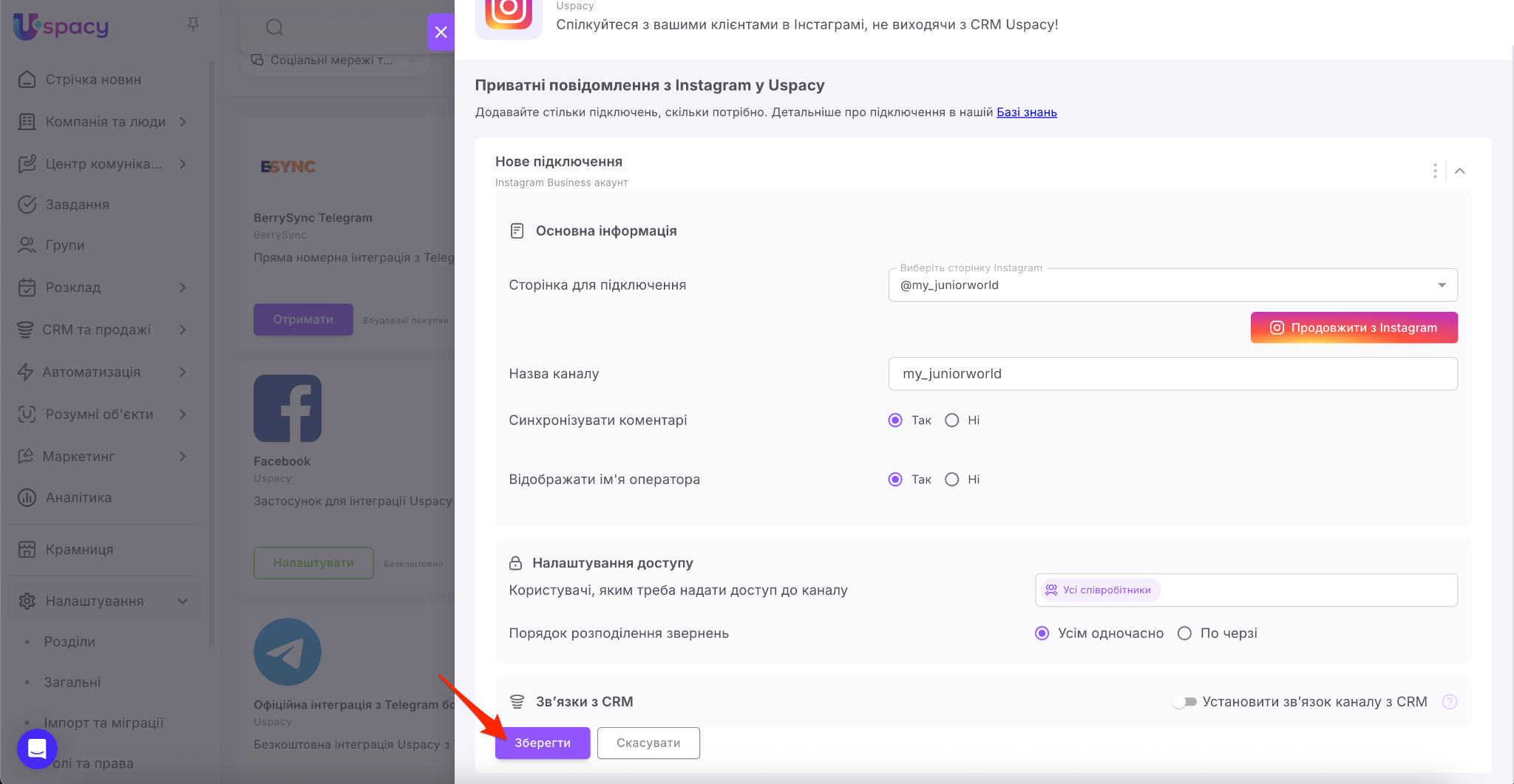Click the Facebook app logo
This screenshot has width=1514, height=784.
[x=288, y=408]
